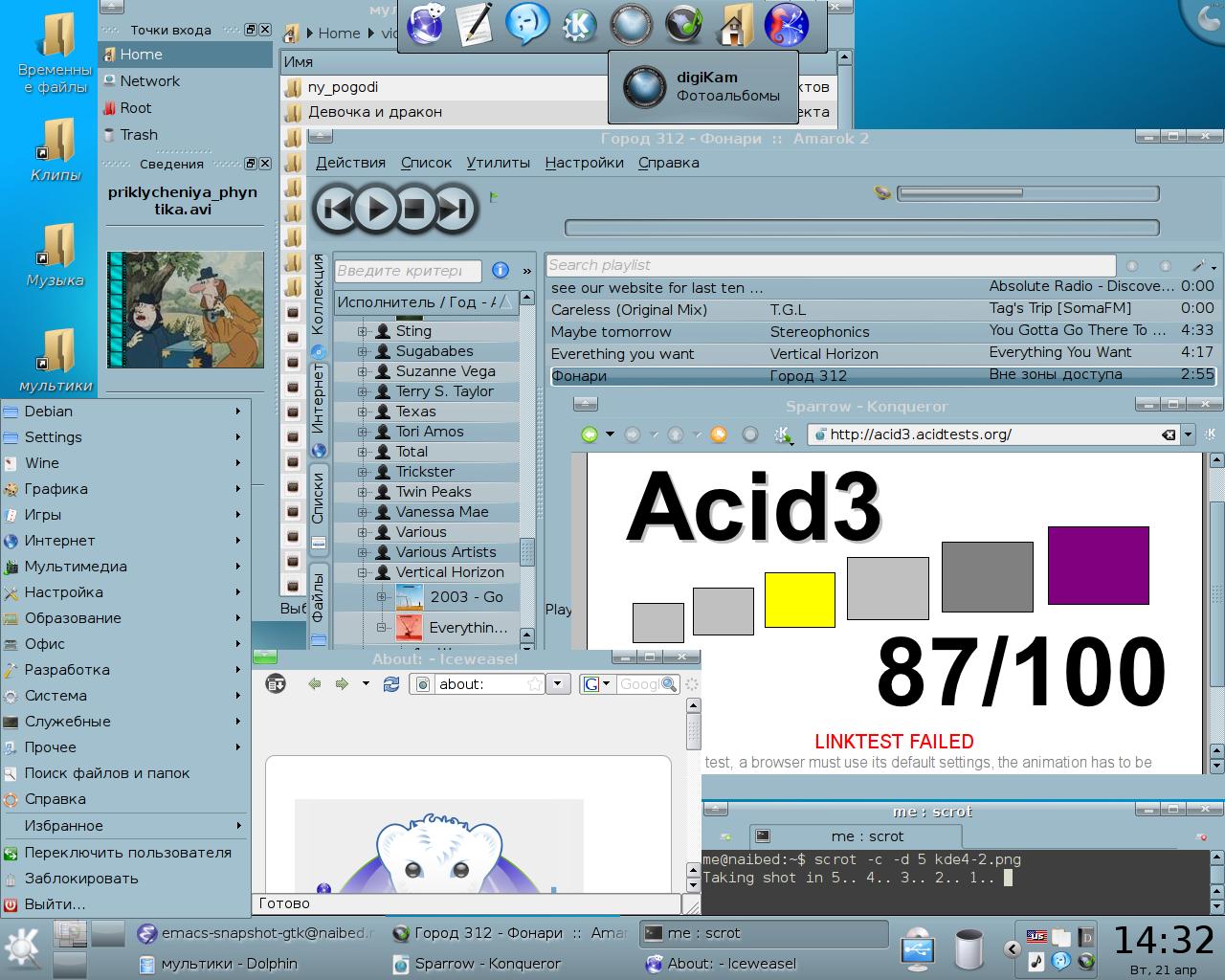
Task: Mute Amarok with the volume speaker icon
Action: point(882,193)
